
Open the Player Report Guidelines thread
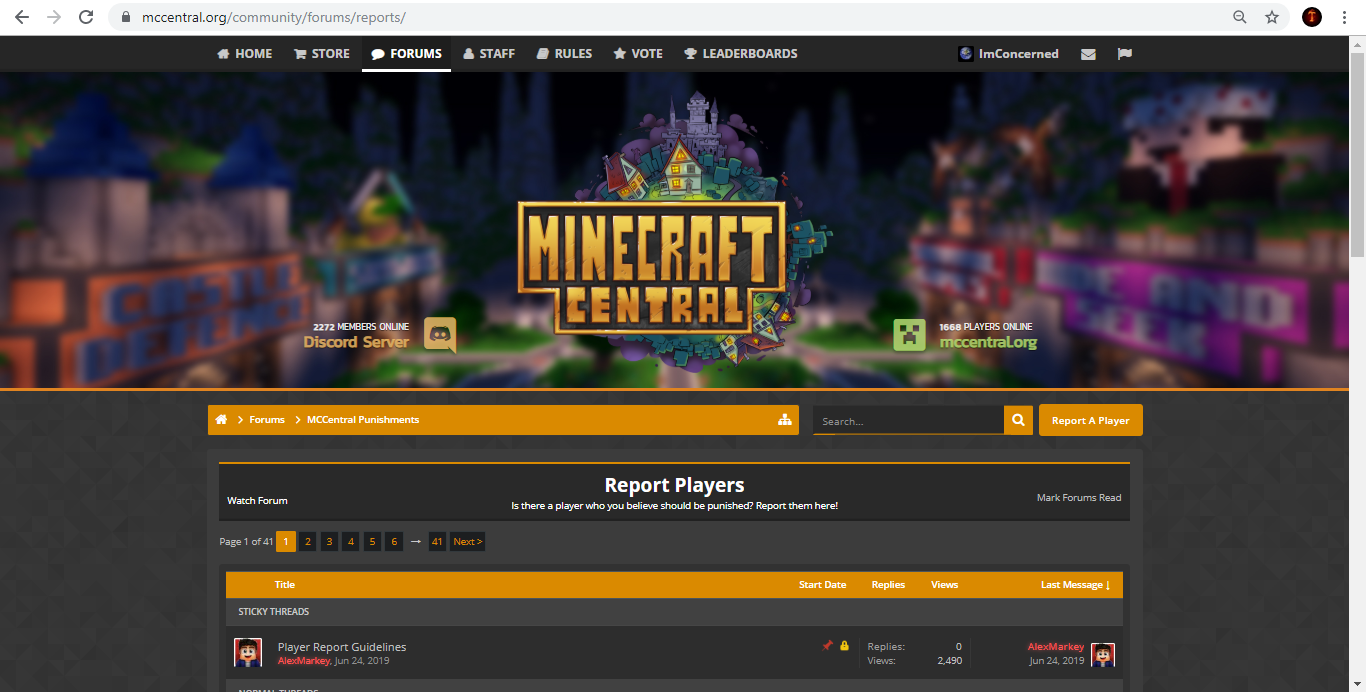click(342, 647)
